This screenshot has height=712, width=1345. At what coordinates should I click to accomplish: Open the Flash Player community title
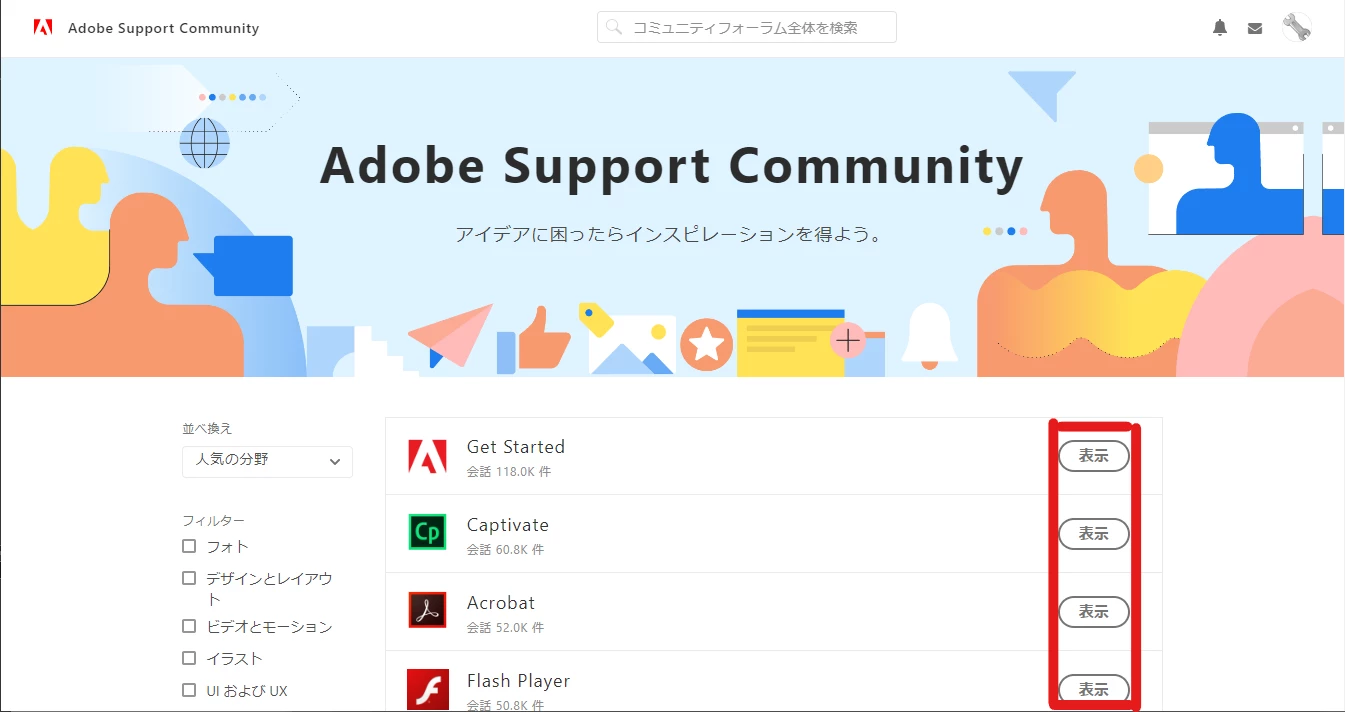click(518, 681)
